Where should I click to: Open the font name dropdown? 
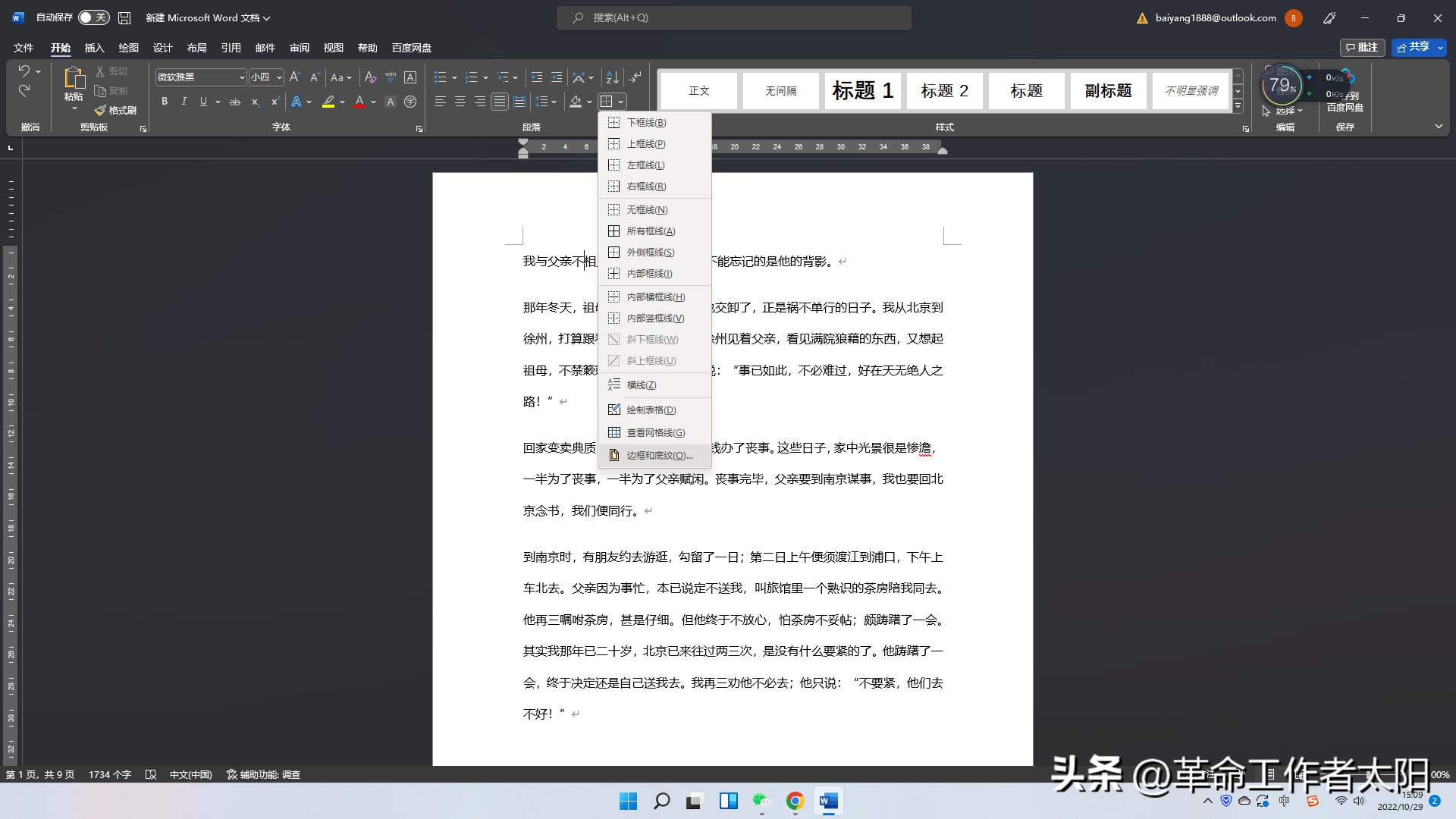(242, 77)
